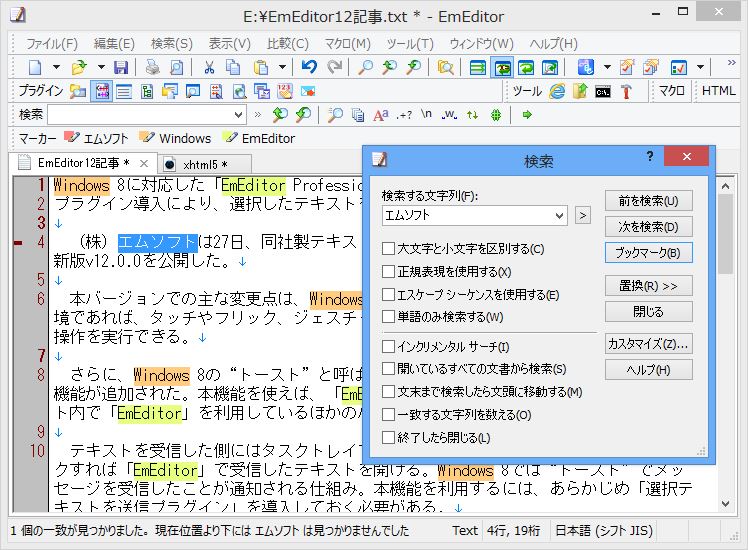The width and height of the screenshot is (748, 550).
Task: Open the 検索する文字列 combo box dropdown
Action: point(560,216)
